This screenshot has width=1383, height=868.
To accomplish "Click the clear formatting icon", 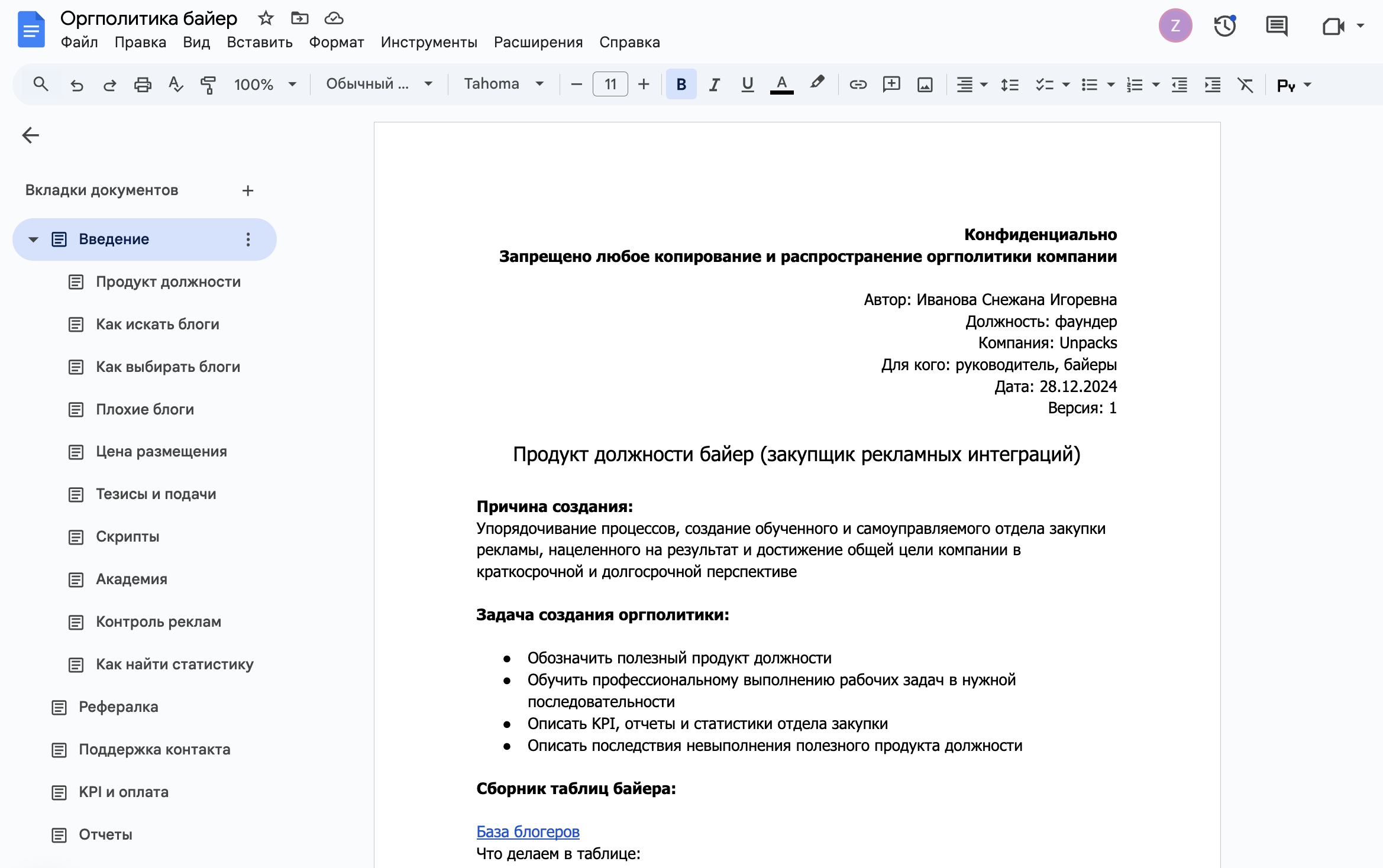I will point(1245,85).
